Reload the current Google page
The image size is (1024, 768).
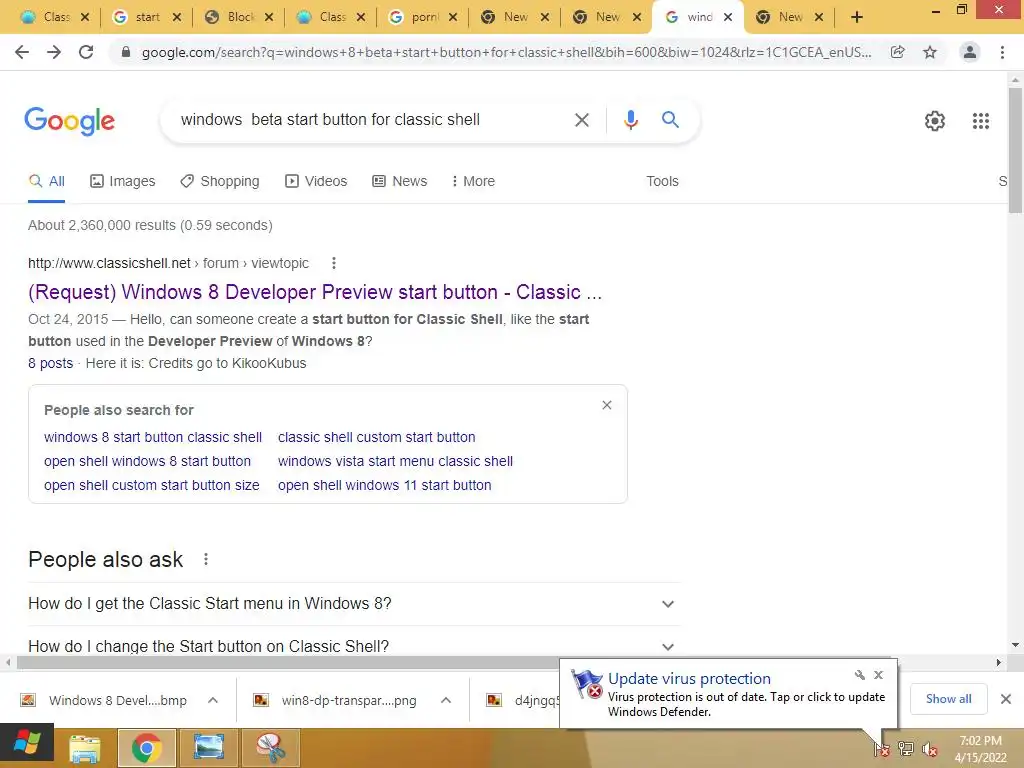point(86,52)
